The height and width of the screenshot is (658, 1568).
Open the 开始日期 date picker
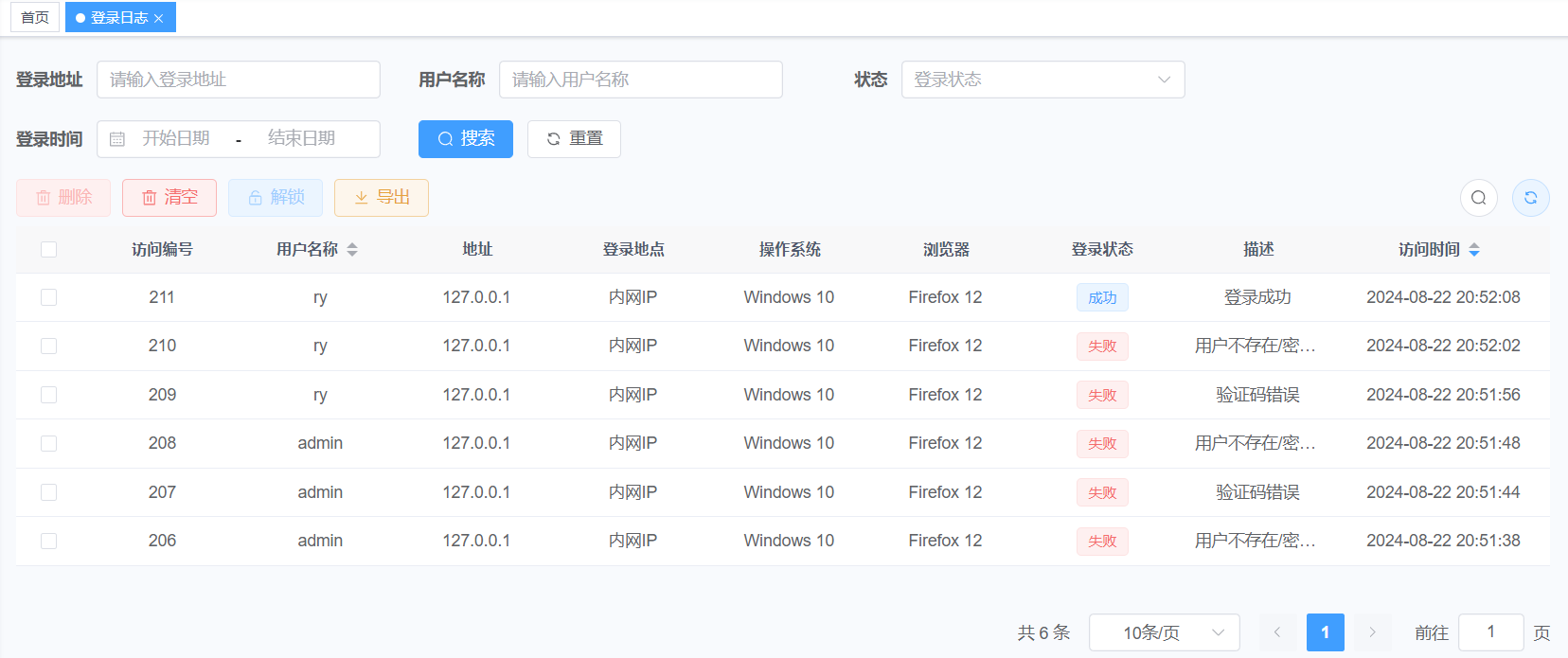coord(176,139)
